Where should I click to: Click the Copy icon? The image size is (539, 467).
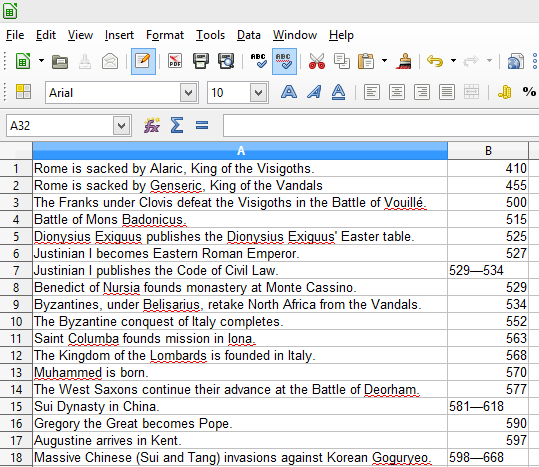(x=342, y=62)
